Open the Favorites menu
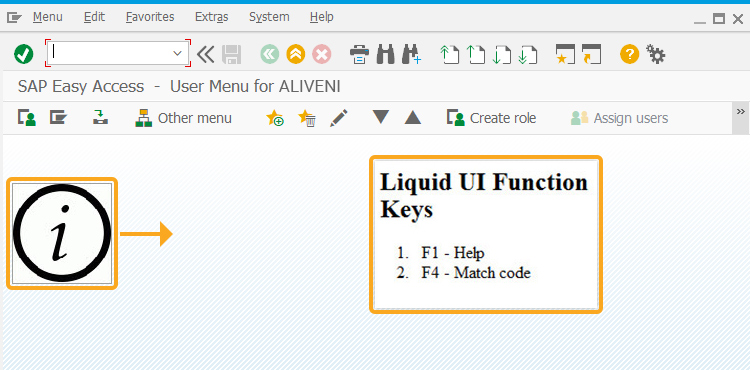The height and width of the screenshot is (370, 750). pyautogui.click(x=150, y=17)
